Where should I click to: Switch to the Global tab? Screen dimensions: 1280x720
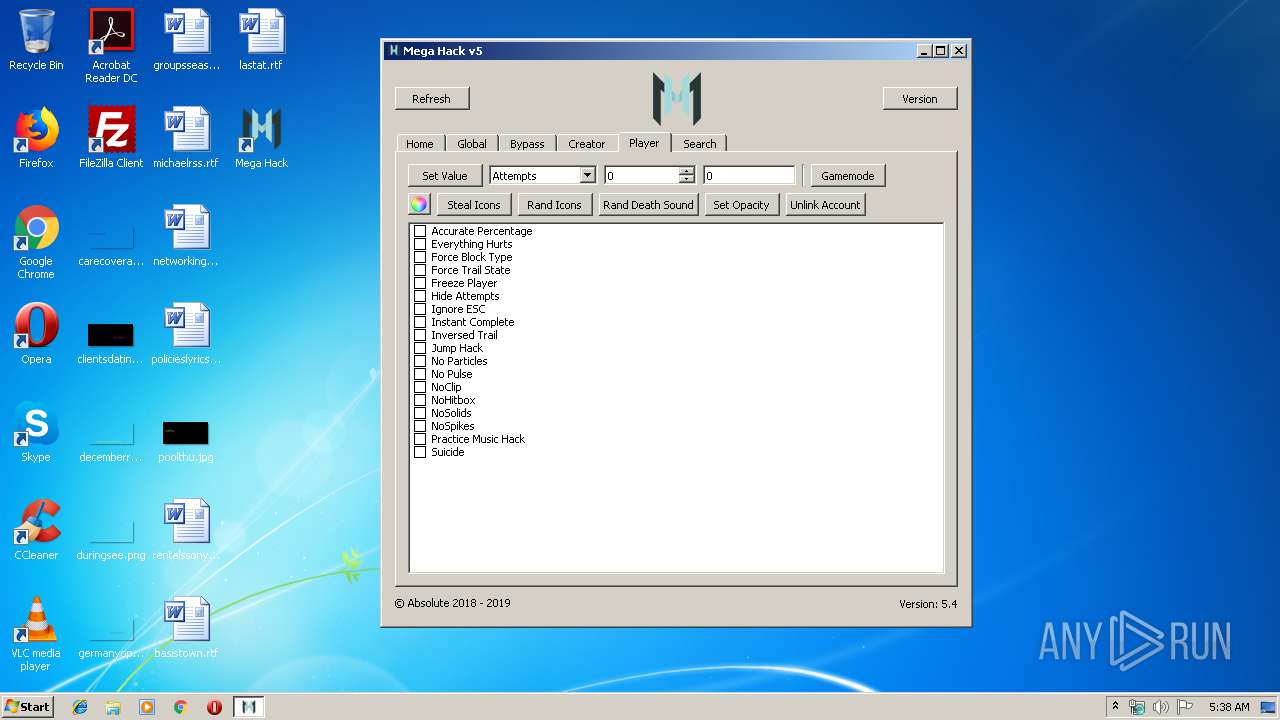(472, 144)
